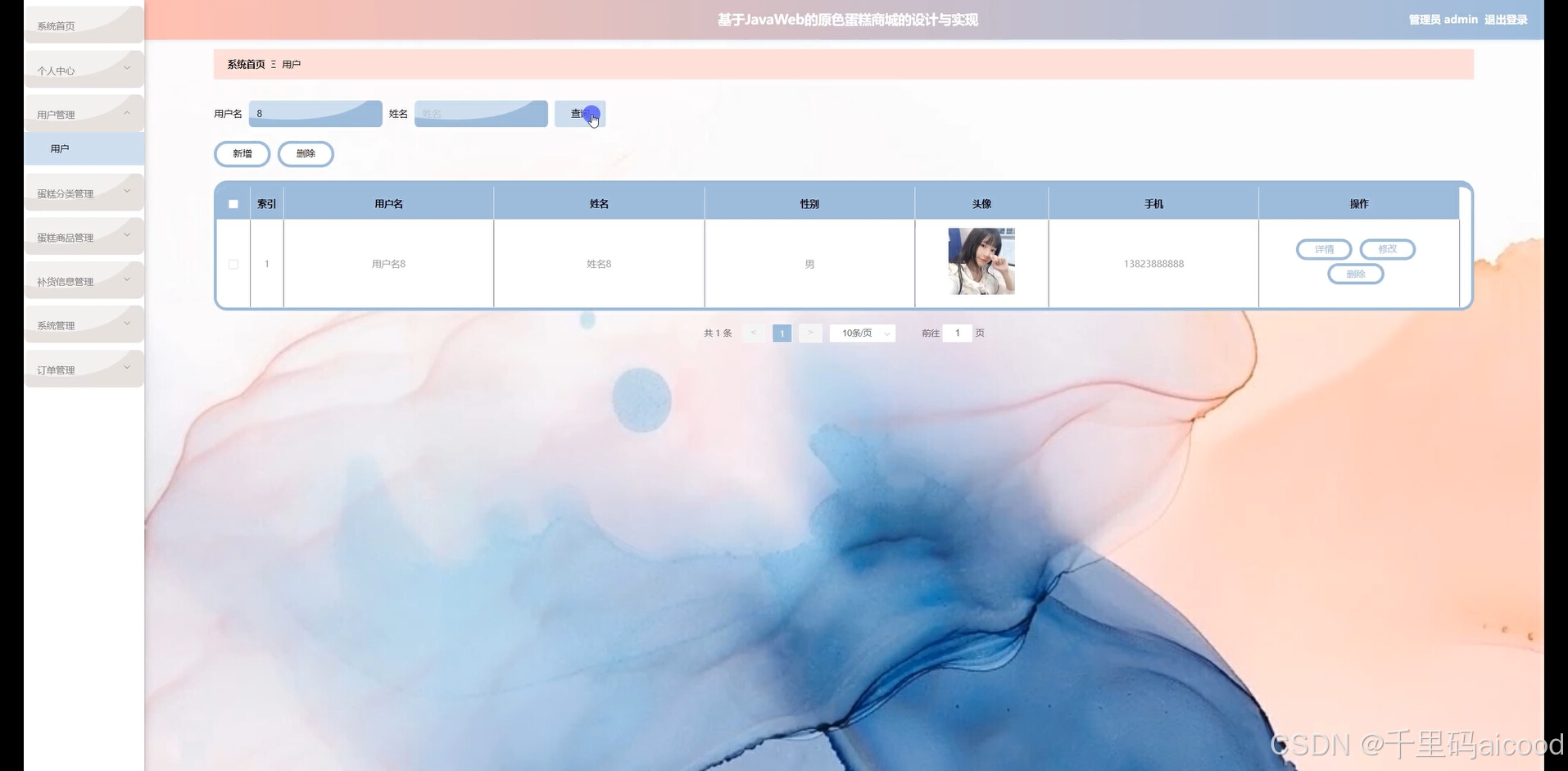Viewport: 1568px width, 771px height.
Task: Expand the 个人中心 sidebar menu
Action: 84,70
